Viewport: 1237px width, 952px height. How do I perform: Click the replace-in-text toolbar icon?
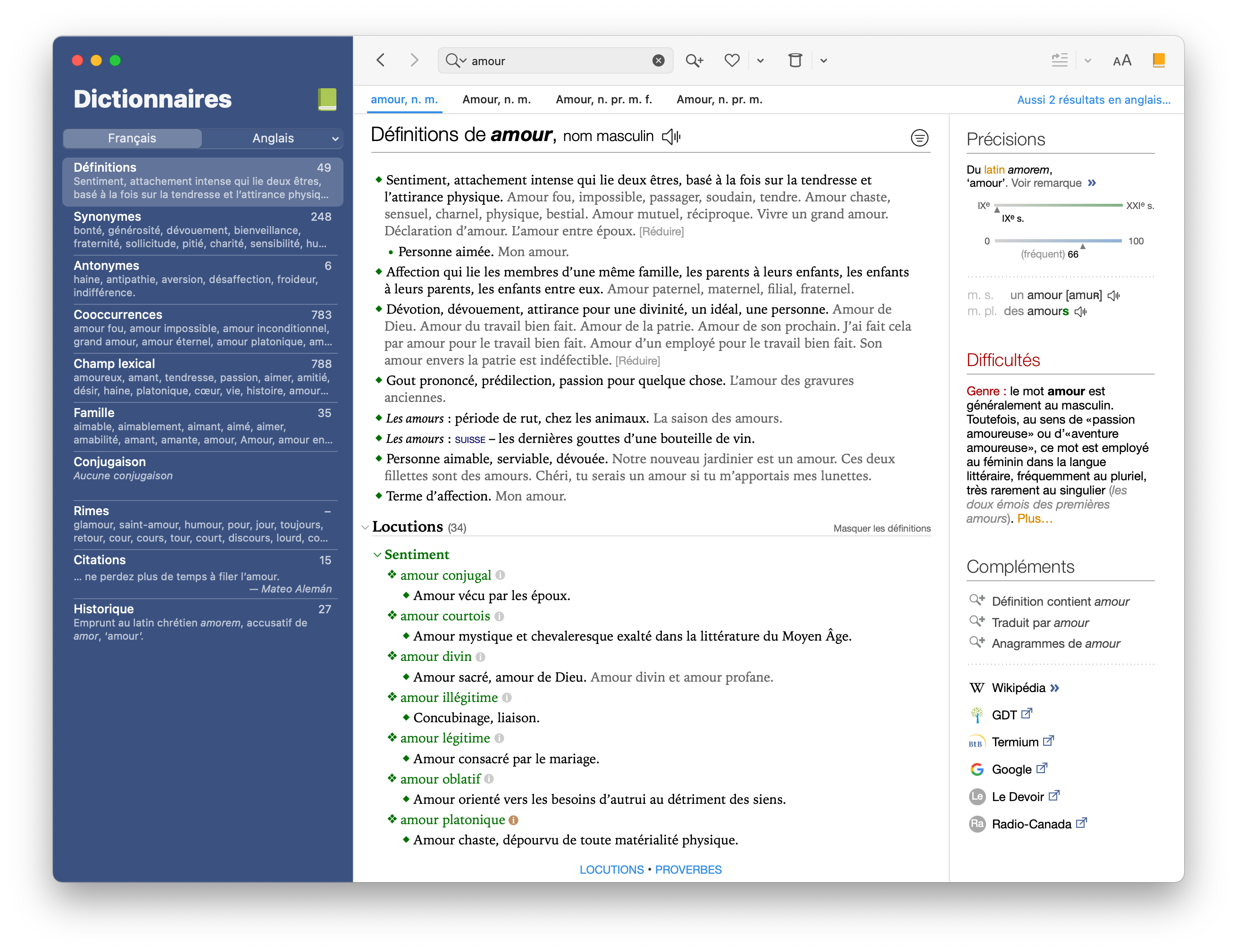click(x=1059, y=60)
